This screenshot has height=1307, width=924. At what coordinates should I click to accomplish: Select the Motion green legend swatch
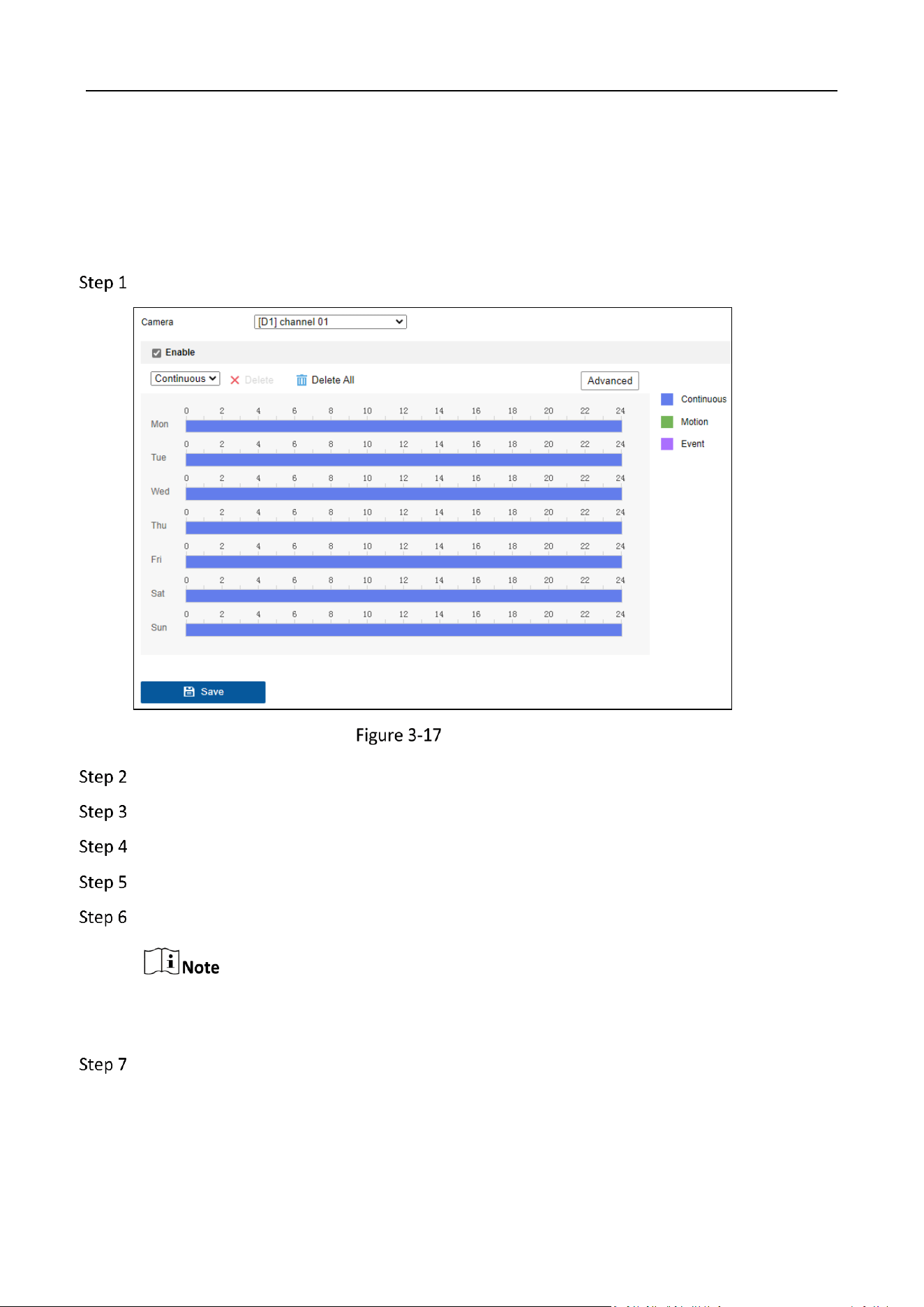667,422
